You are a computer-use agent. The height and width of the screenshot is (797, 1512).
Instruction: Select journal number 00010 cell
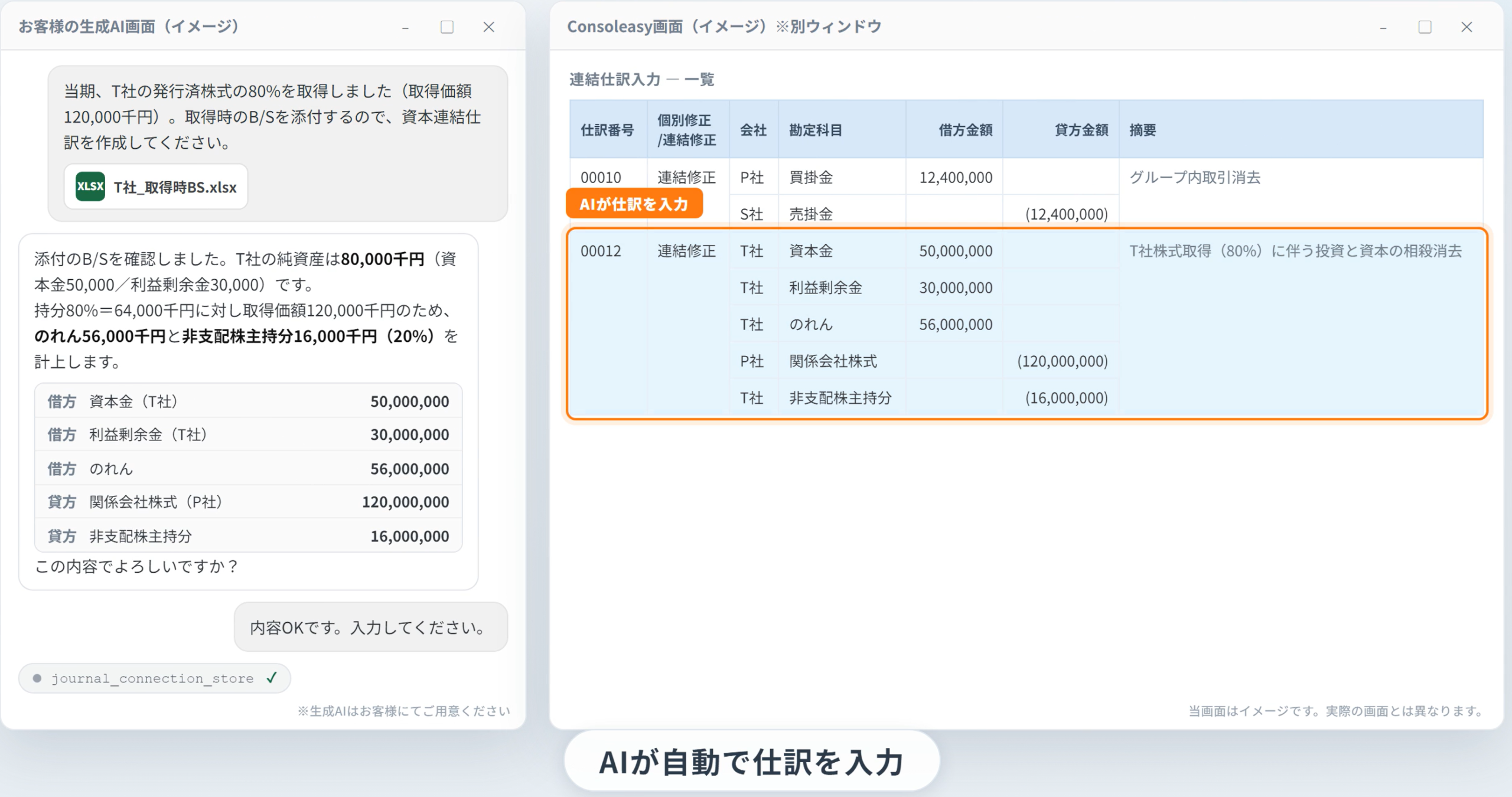pos(601,177)
